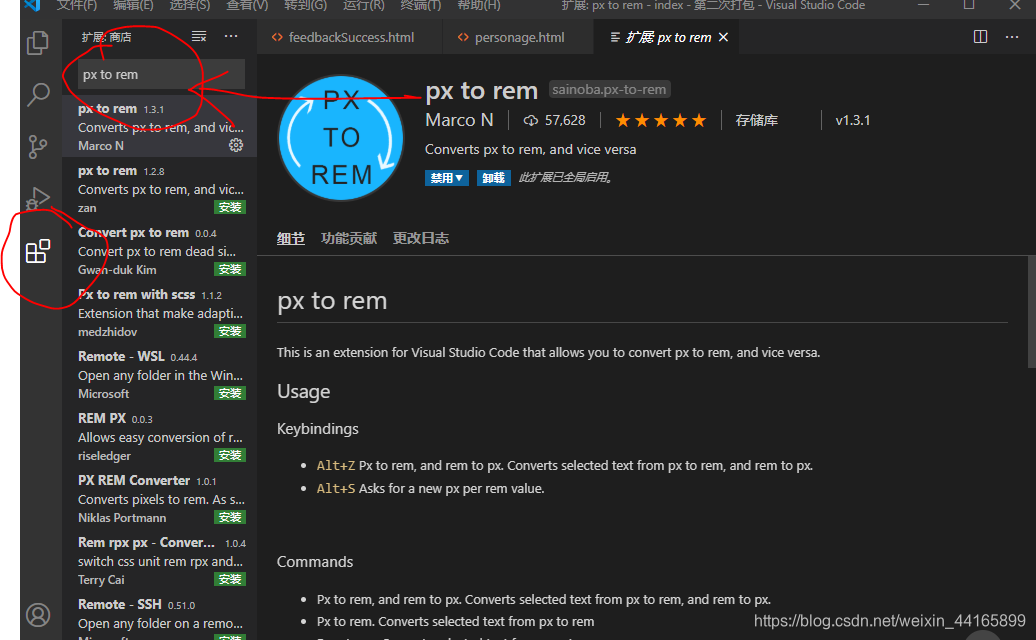Open the 选择(S) menu
The image size is (1036, 640).
tap(190, 5)
